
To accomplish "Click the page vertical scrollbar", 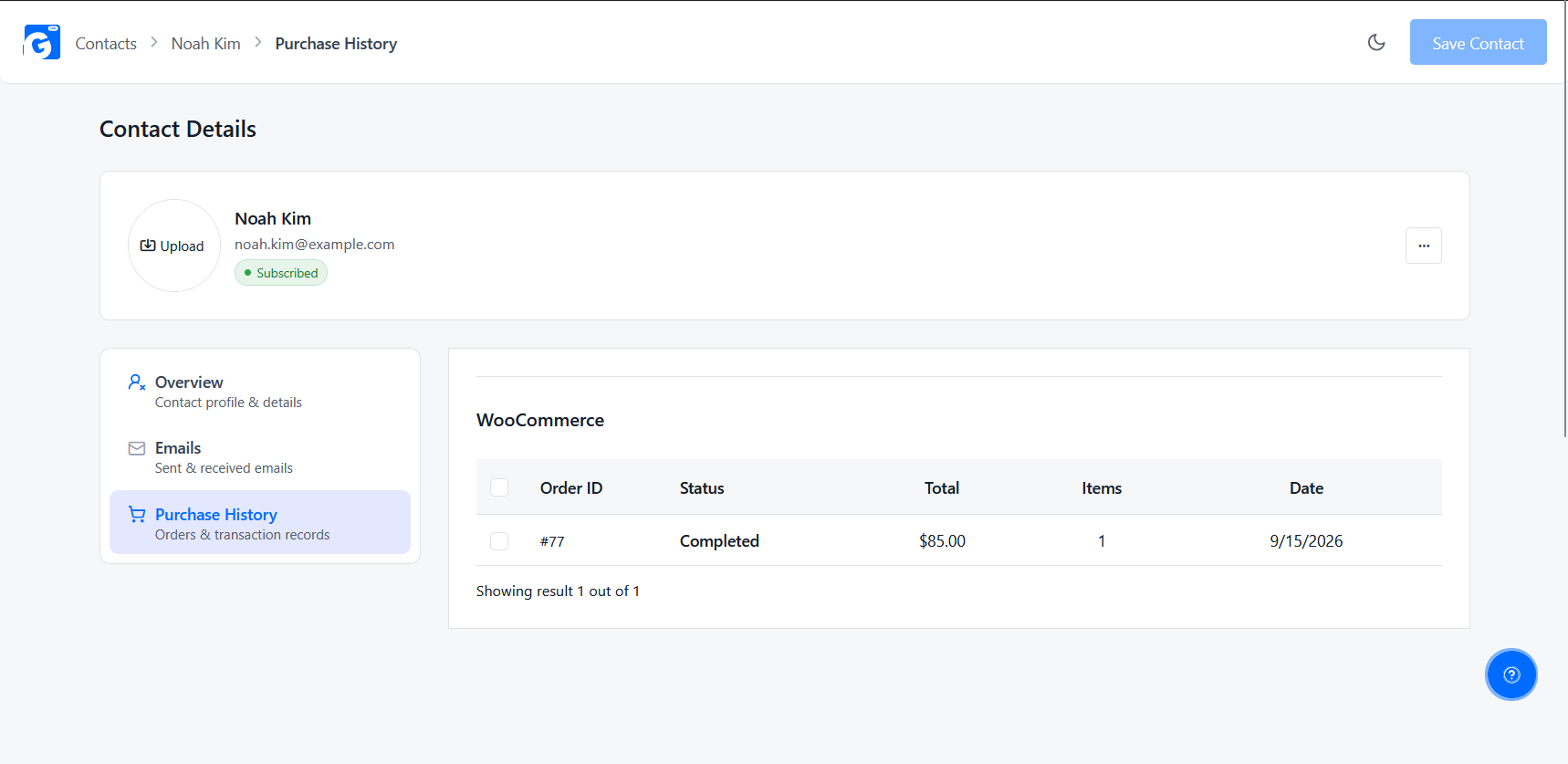I will point(1564,219).
